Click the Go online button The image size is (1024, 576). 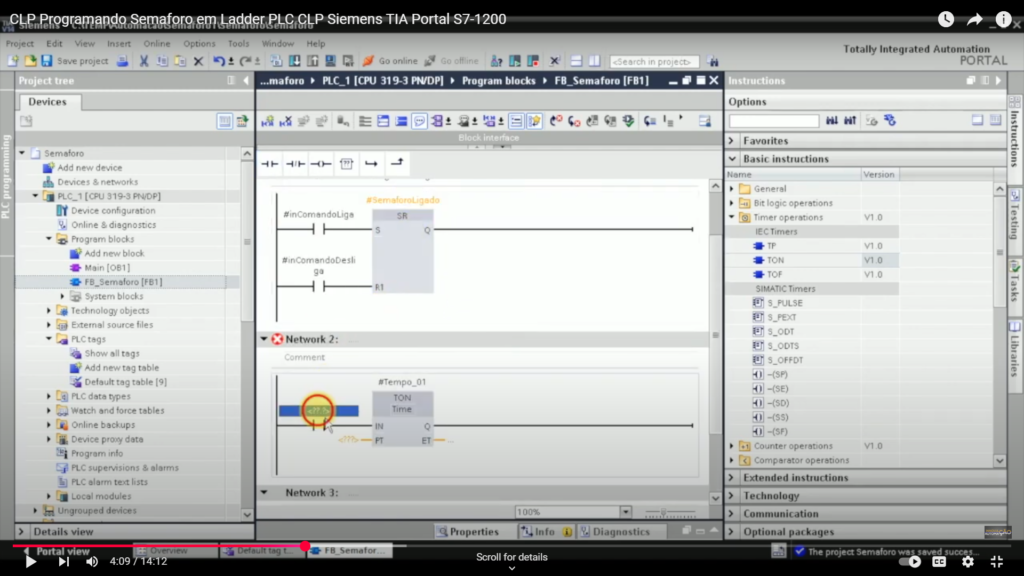pyautogui.click(x=390, y=61)
